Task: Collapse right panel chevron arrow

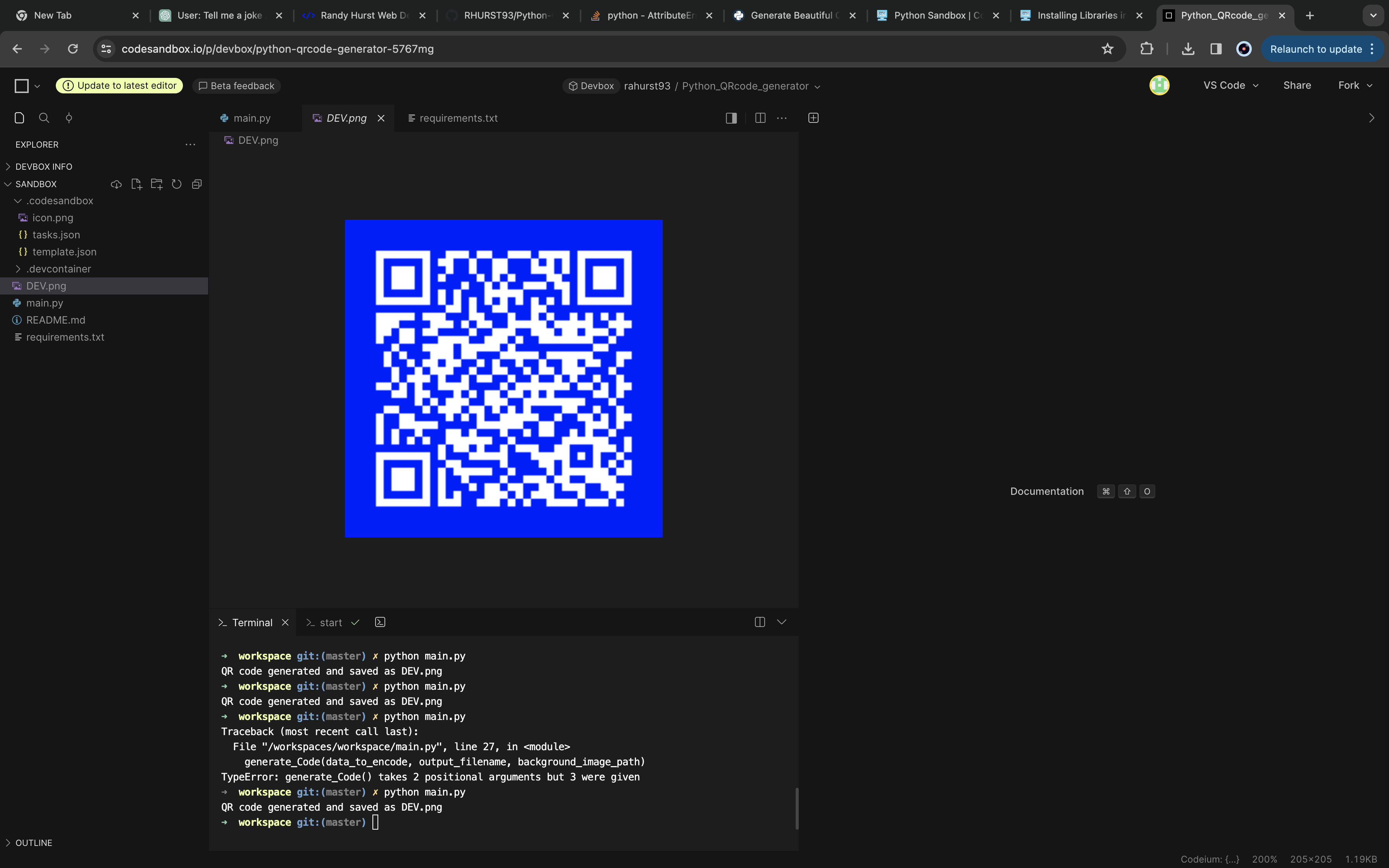Action: [x=1372, y=118]
